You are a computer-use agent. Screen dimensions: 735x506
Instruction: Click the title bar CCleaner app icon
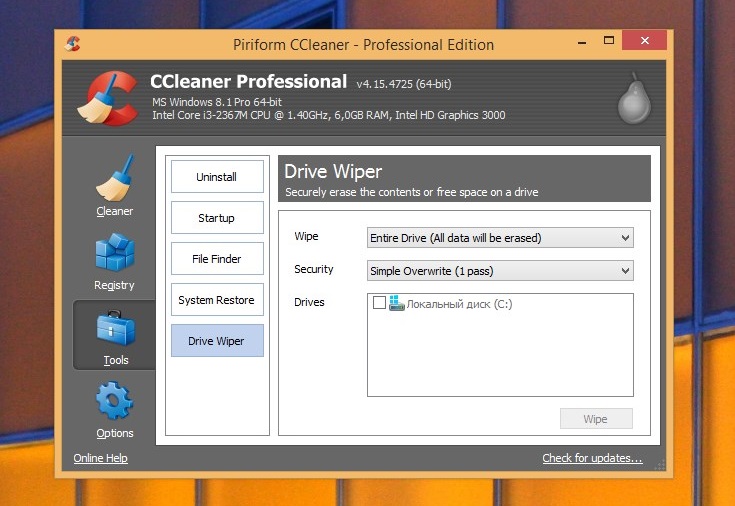tap(73, 43)
